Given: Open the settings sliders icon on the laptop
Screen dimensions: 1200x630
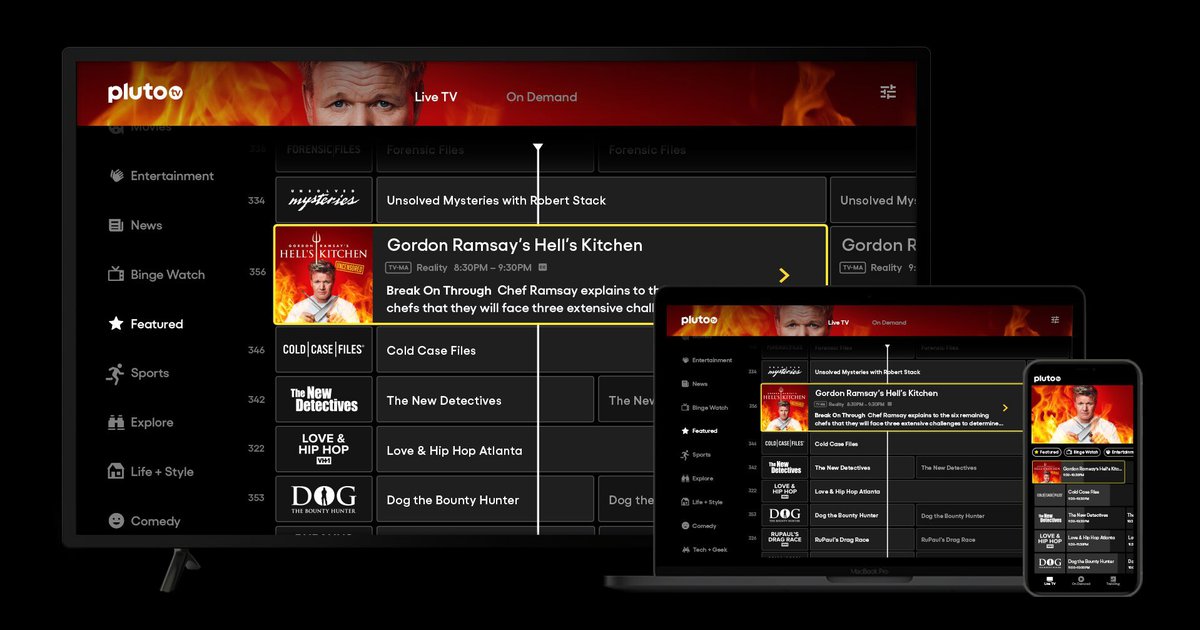Looking at the screenshot, I should coord(1054,320).
